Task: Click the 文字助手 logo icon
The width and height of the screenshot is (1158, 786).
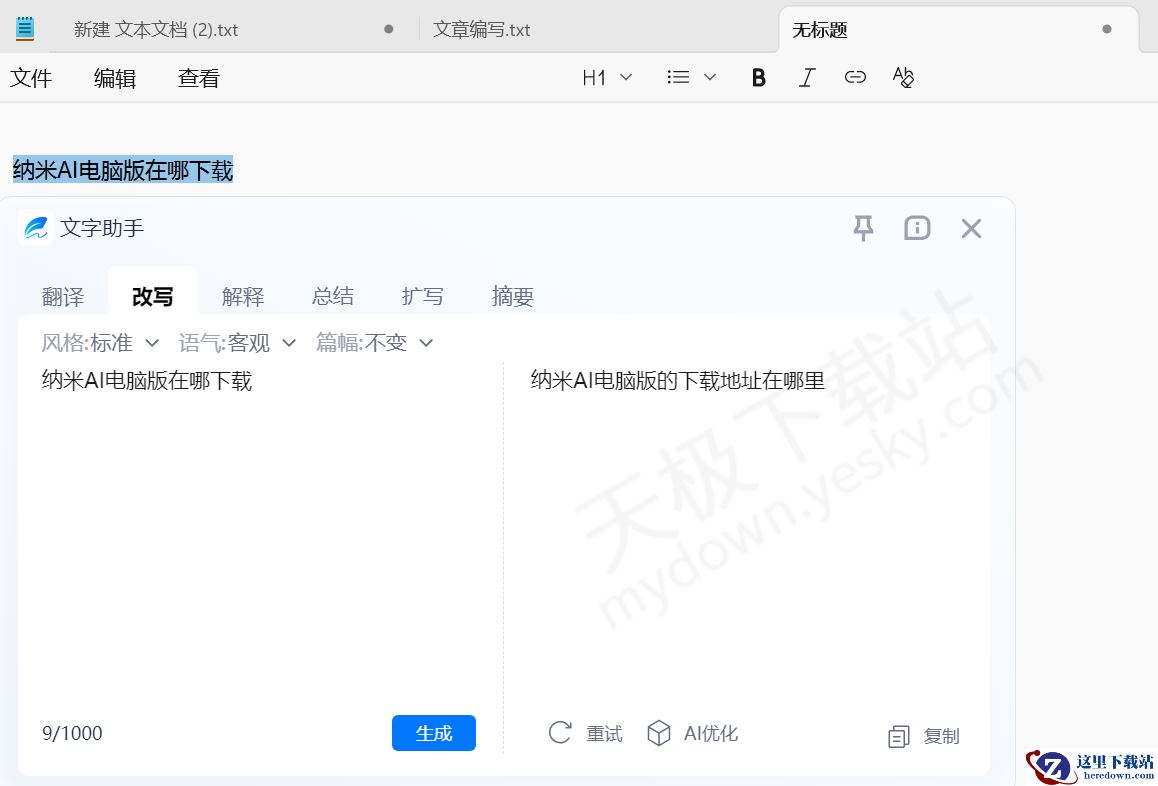Action: (x=35, y=228)
